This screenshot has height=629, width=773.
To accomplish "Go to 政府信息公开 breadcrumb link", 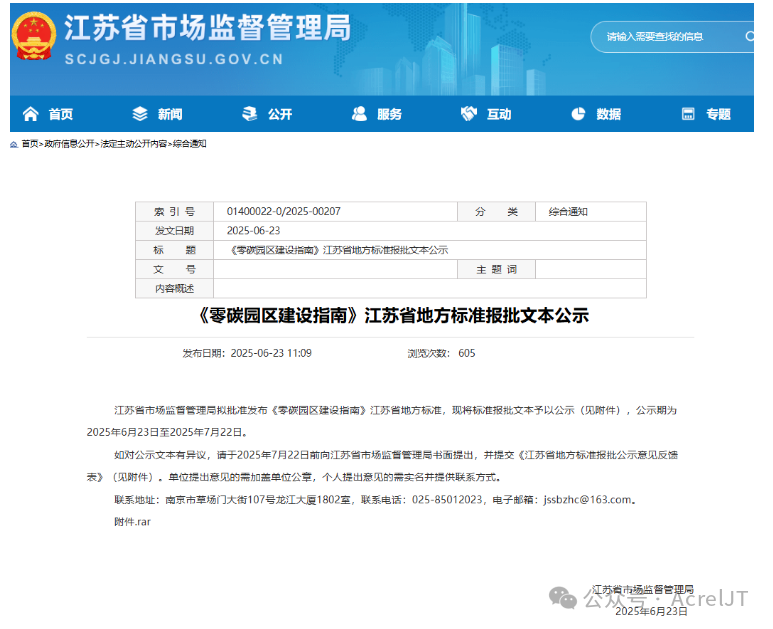I will point(69,144).
